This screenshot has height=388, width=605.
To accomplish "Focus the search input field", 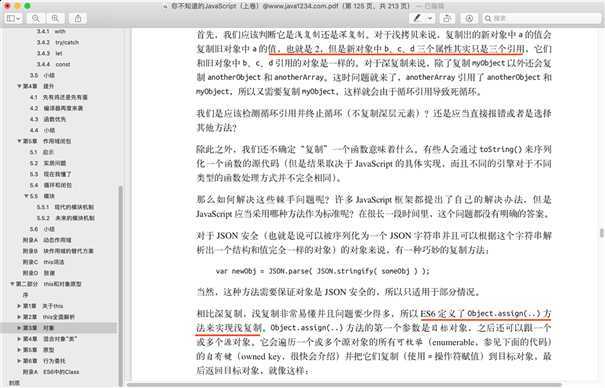I will (542, 19).
